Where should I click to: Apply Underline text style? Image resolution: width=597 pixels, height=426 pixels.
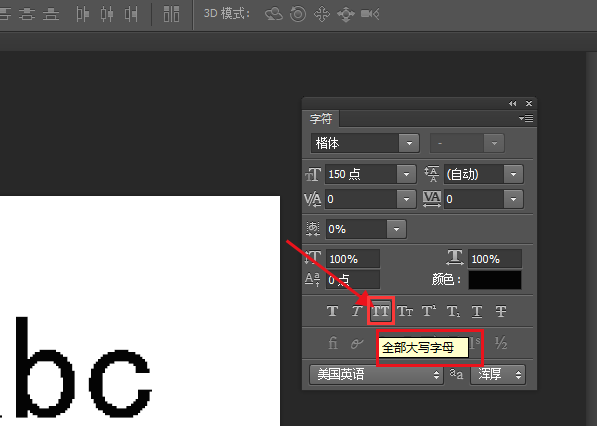pyautogui.click(x=477, y=311)
